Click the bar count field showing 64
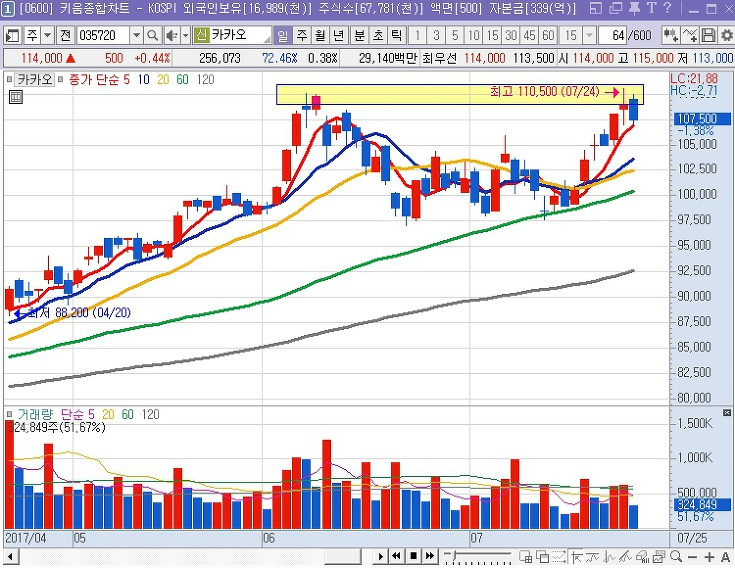735x568 pixels. 614,35
